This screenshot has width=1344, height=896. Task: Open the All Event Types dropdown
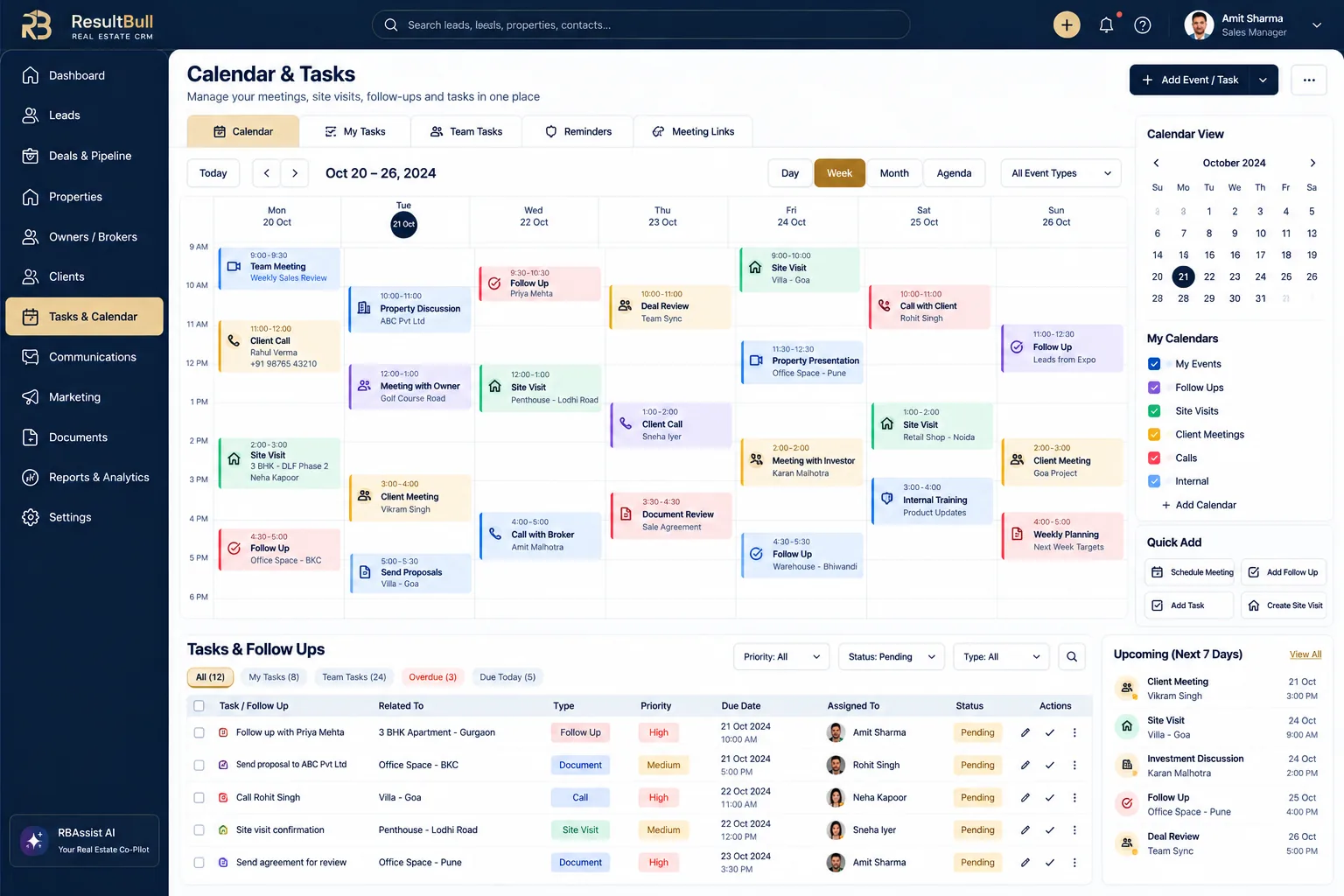1060,173
